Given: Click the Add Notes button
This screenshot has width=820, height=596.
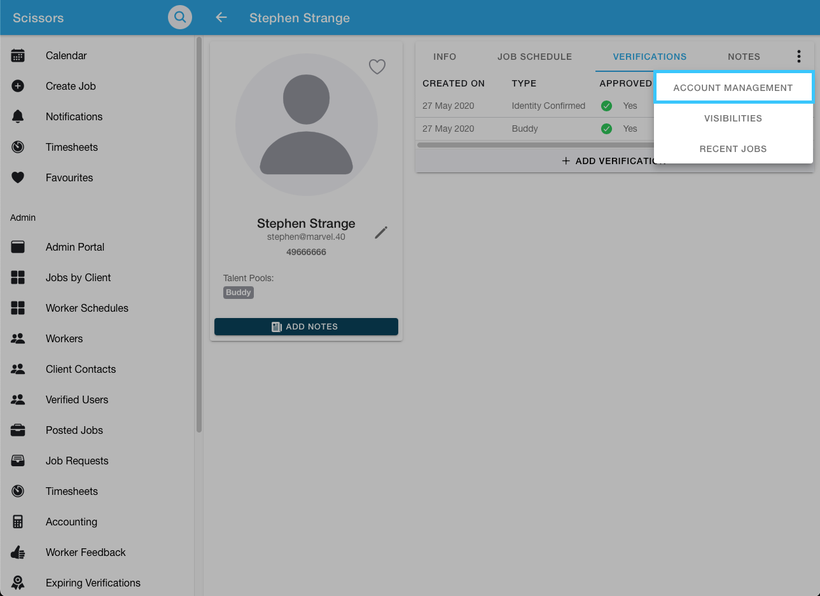Looking at the screenshot, I should pyautogui.click(x=306, y=327).
